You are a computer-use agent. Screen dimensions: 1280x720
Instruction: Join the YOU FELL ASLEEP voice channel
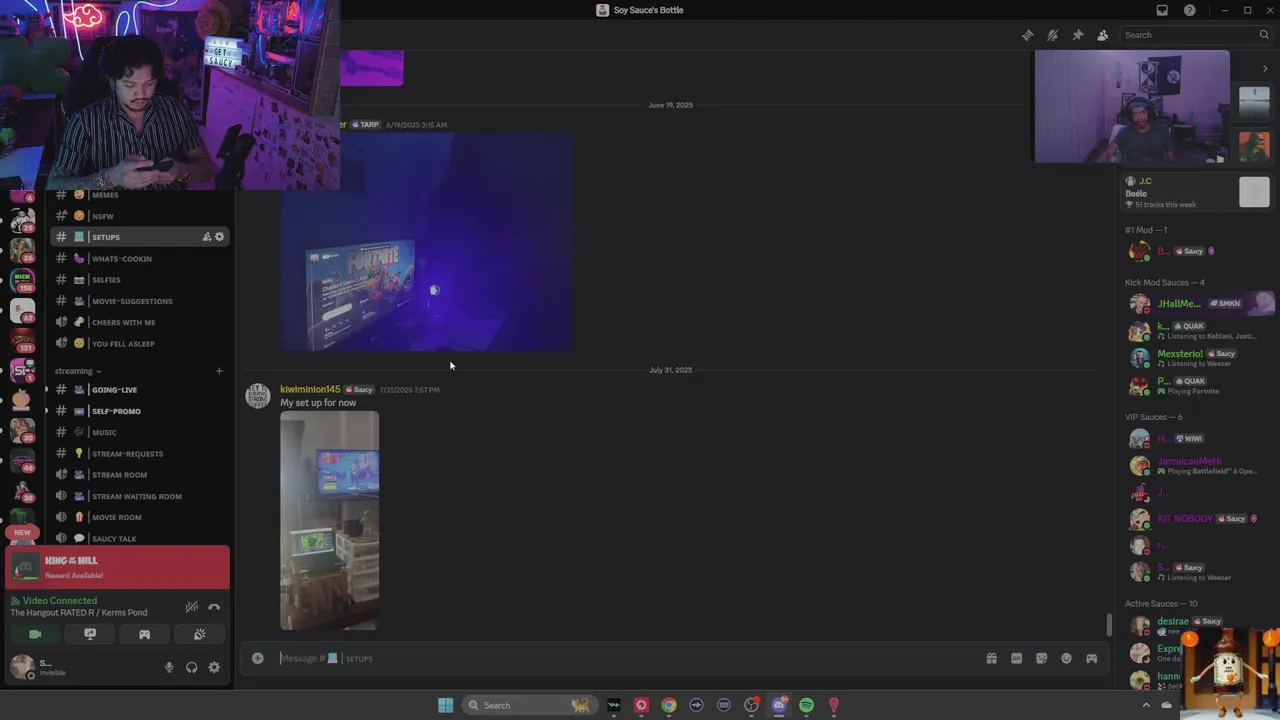click(140, 344)
